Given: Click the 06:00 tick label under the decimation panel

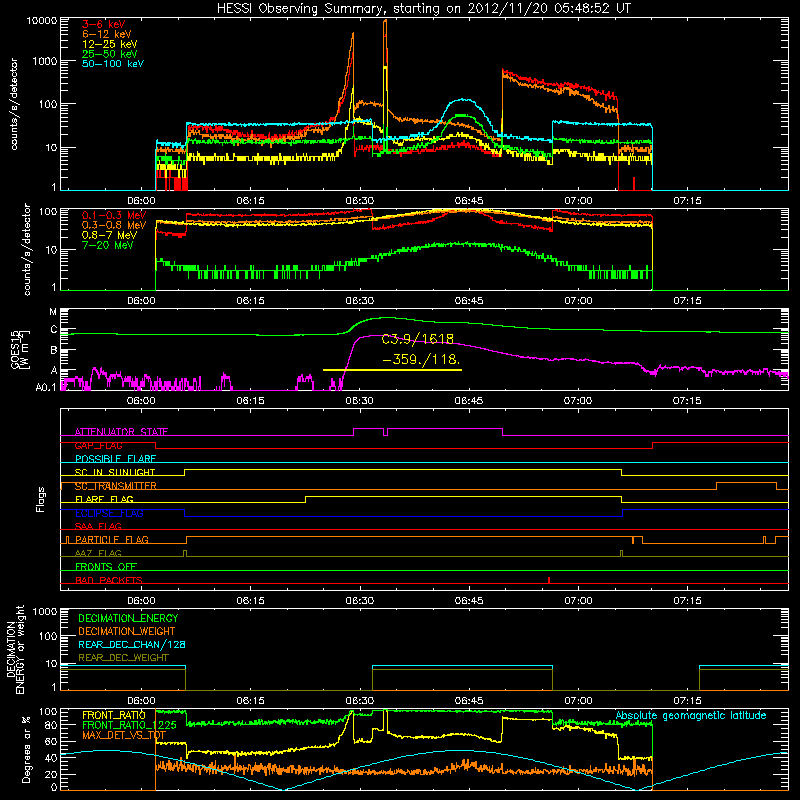Looking at the screenshot, I should coord(141,701).
